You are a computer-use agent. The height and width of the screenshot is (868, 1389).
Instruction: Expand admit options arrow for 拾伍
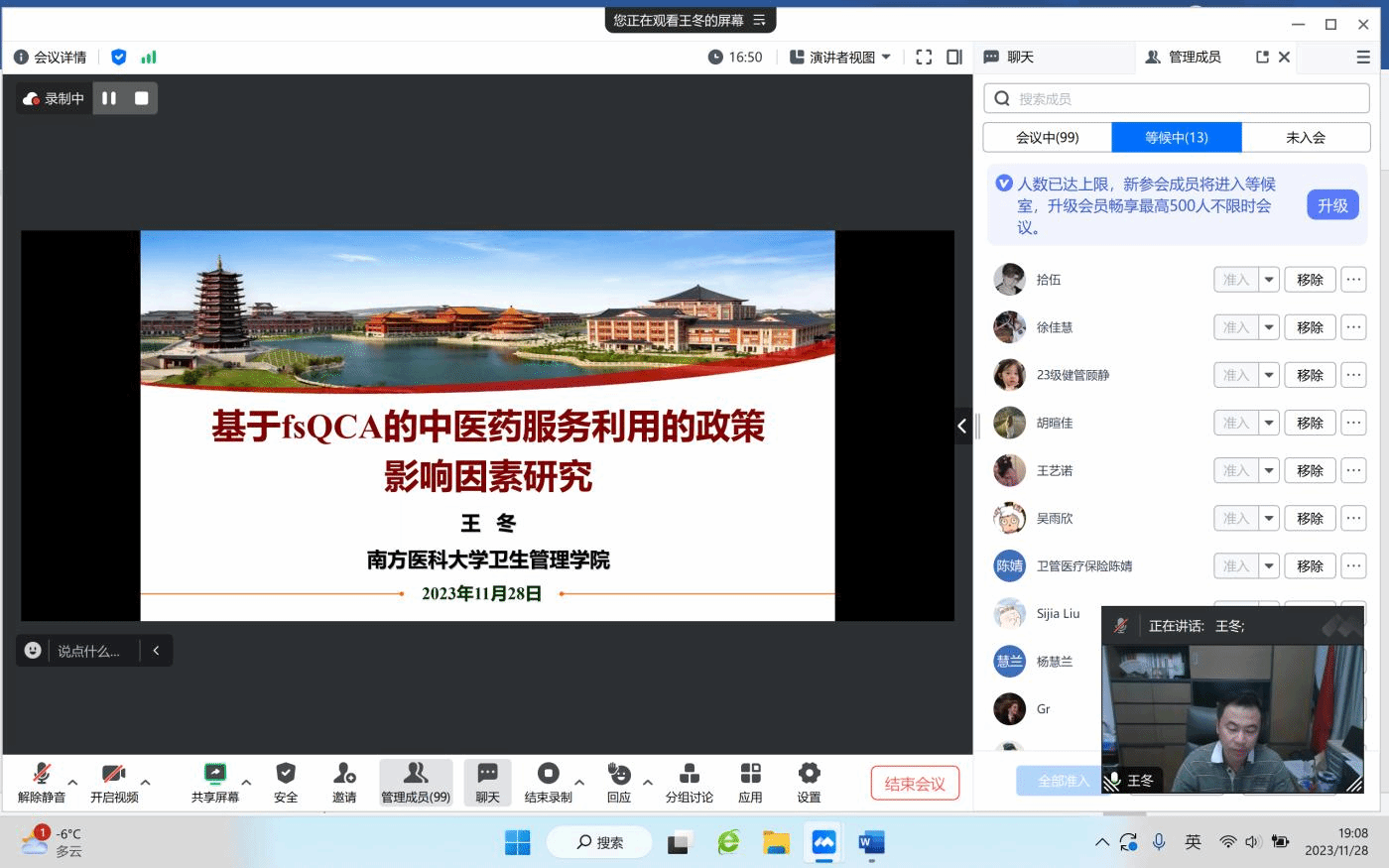click(x=1269, y=280)
